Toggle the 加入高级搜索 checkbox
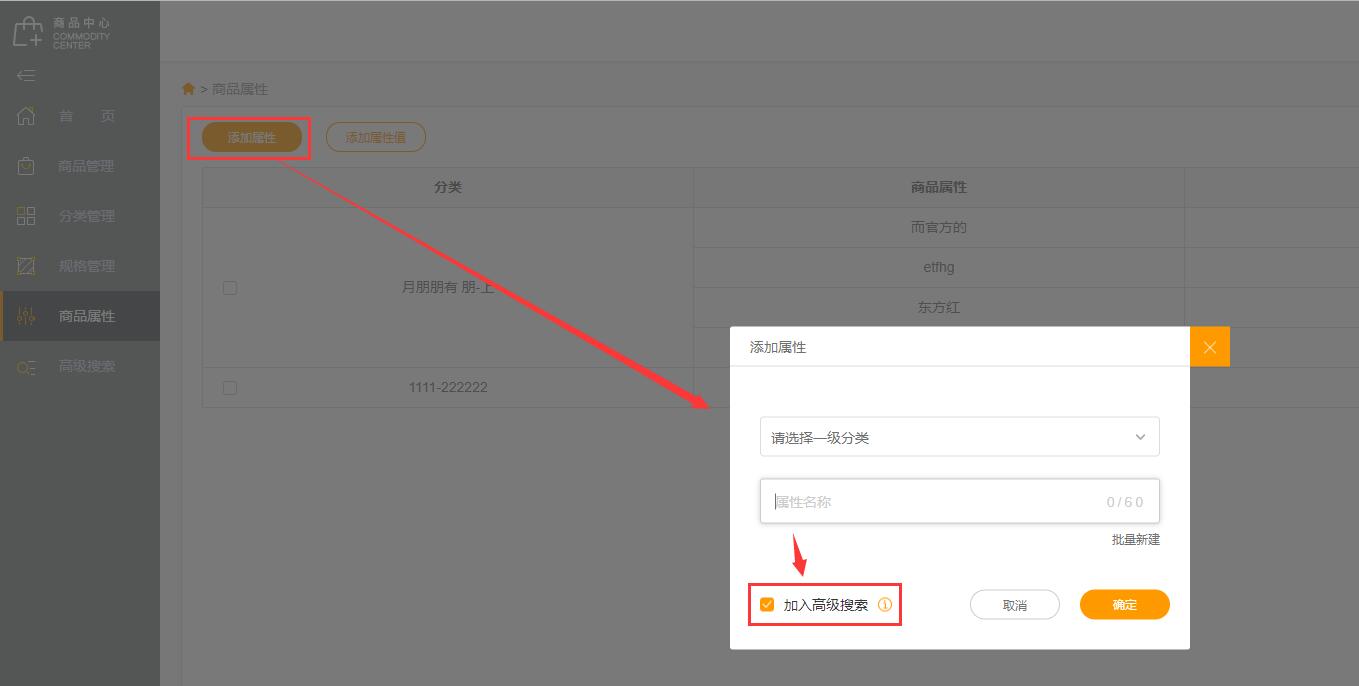Image resolution: width=1359 pixels, height=686 pixels. point(767,605)
